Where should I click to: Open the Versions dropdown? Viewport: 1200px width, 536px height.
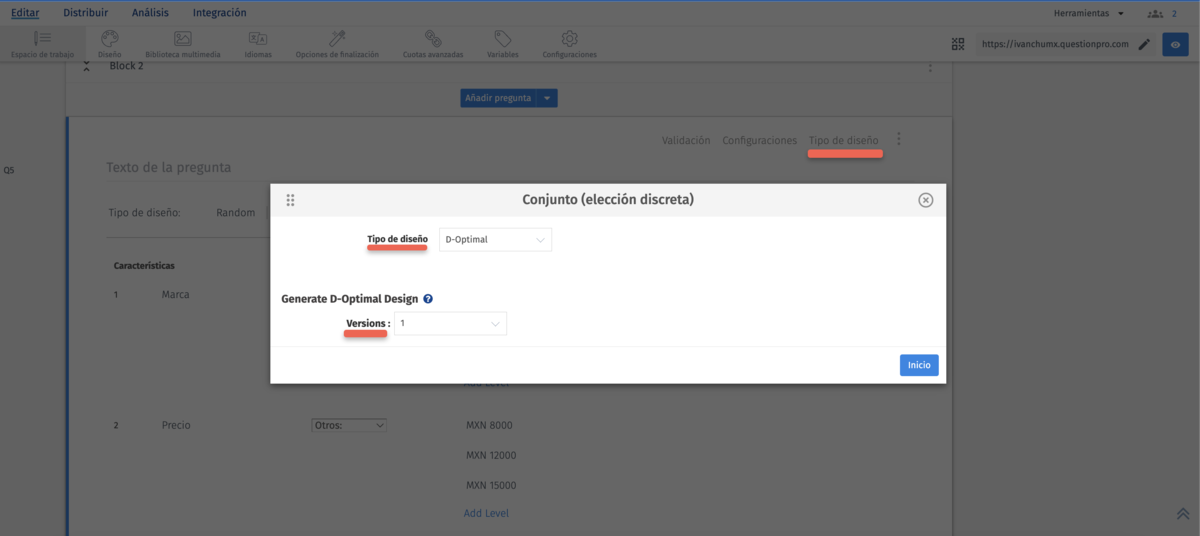click(450, 324)
